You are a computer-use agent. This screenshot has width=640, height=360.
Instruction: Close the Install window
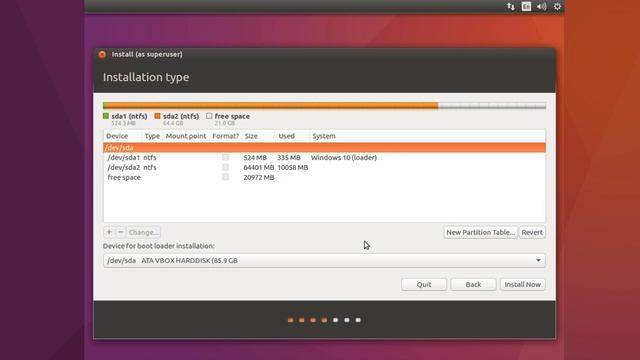tap(102, 54)
